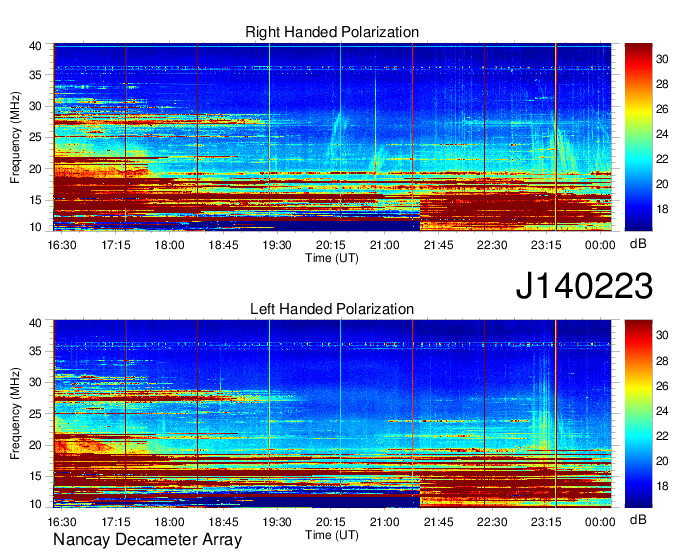Click 40 MHz tick on left-handed plot

[35, 323]
